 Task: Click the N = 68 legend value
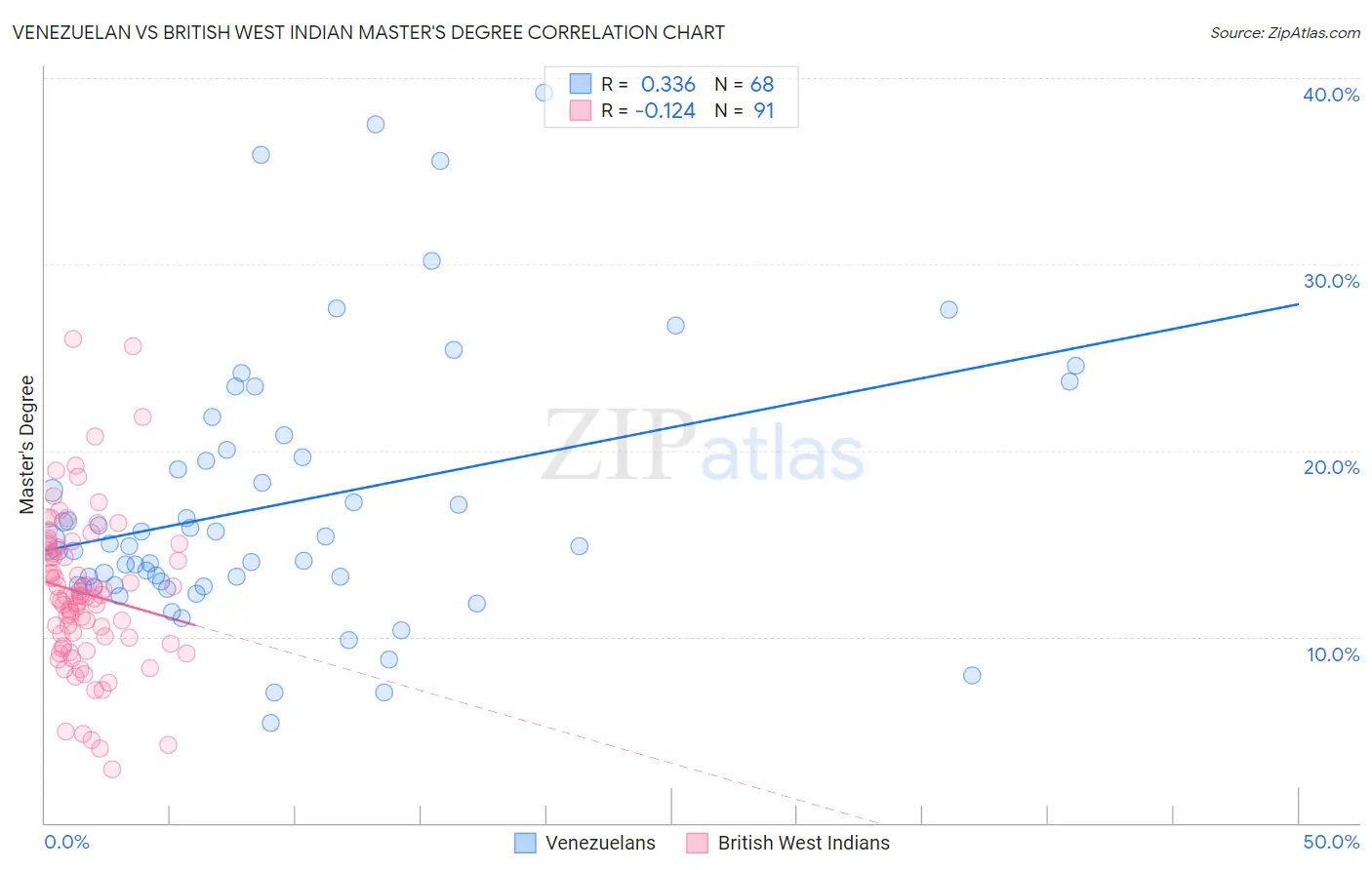click(x=745, y=84)
